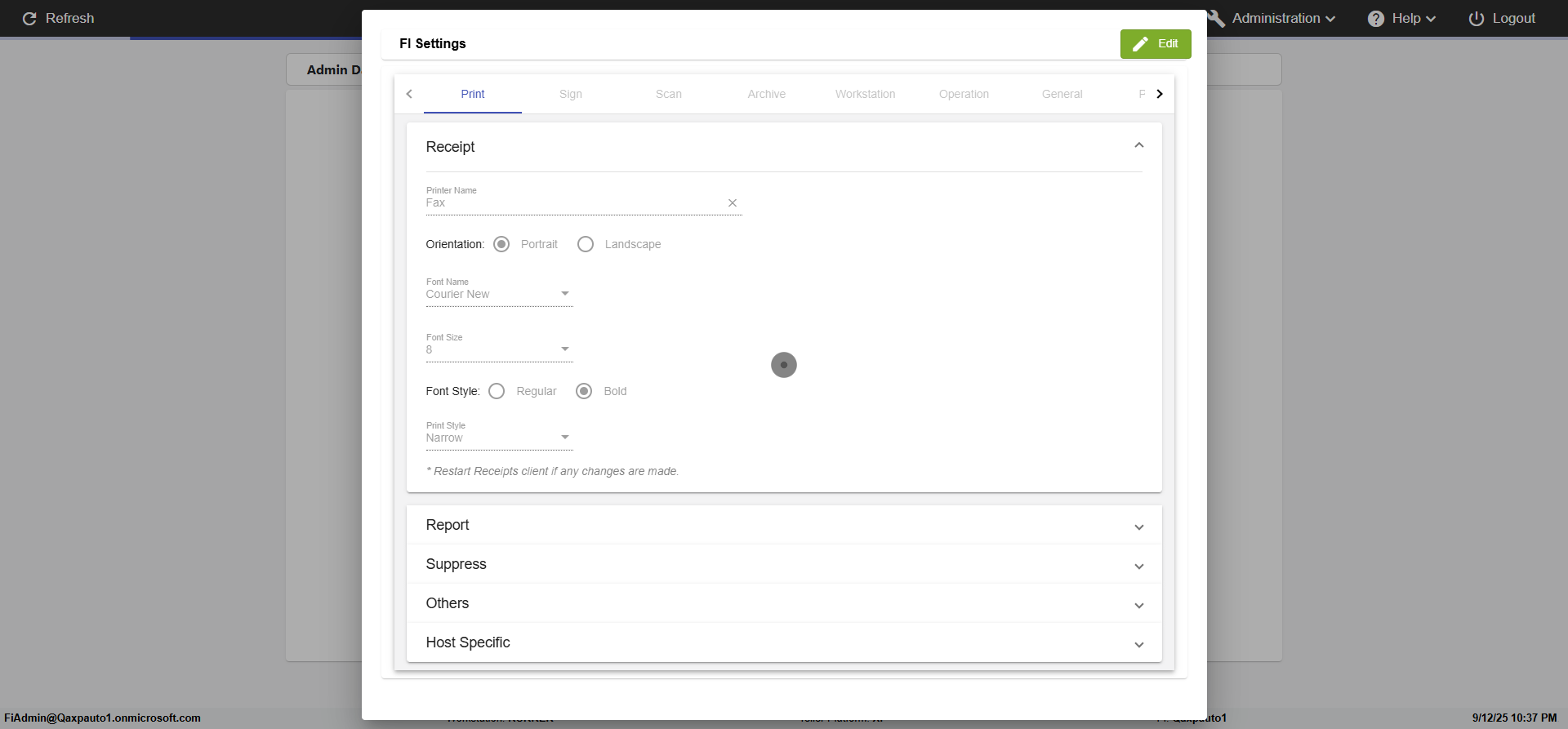Expand the Host Specific section
Screen dimensions: 1568x729
(x=784, y=642)
